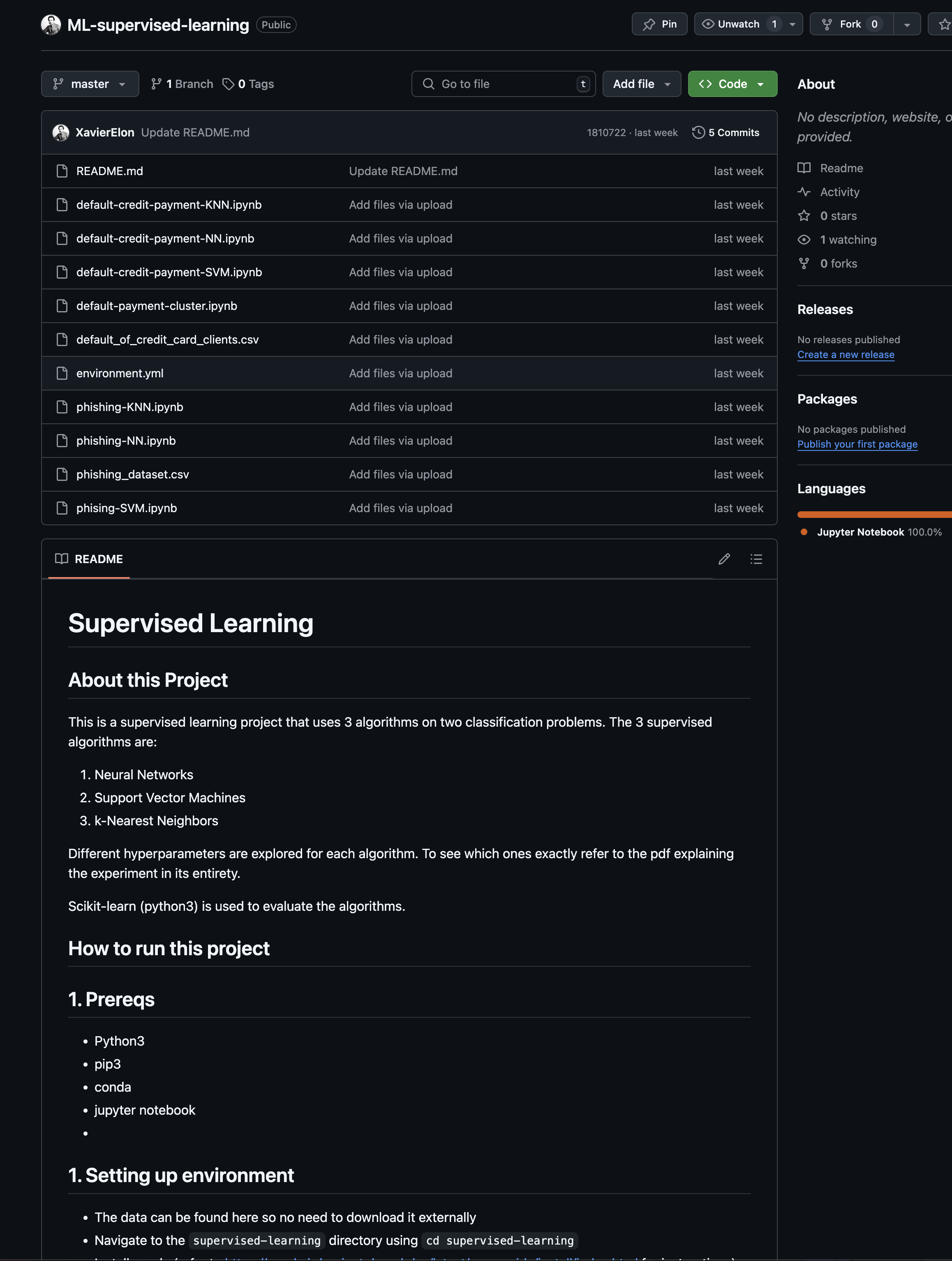Image resolution: width=952 pixels, height=1261 pixels.
Task: Click the commit history clock icon
Action: pos(698,132)
